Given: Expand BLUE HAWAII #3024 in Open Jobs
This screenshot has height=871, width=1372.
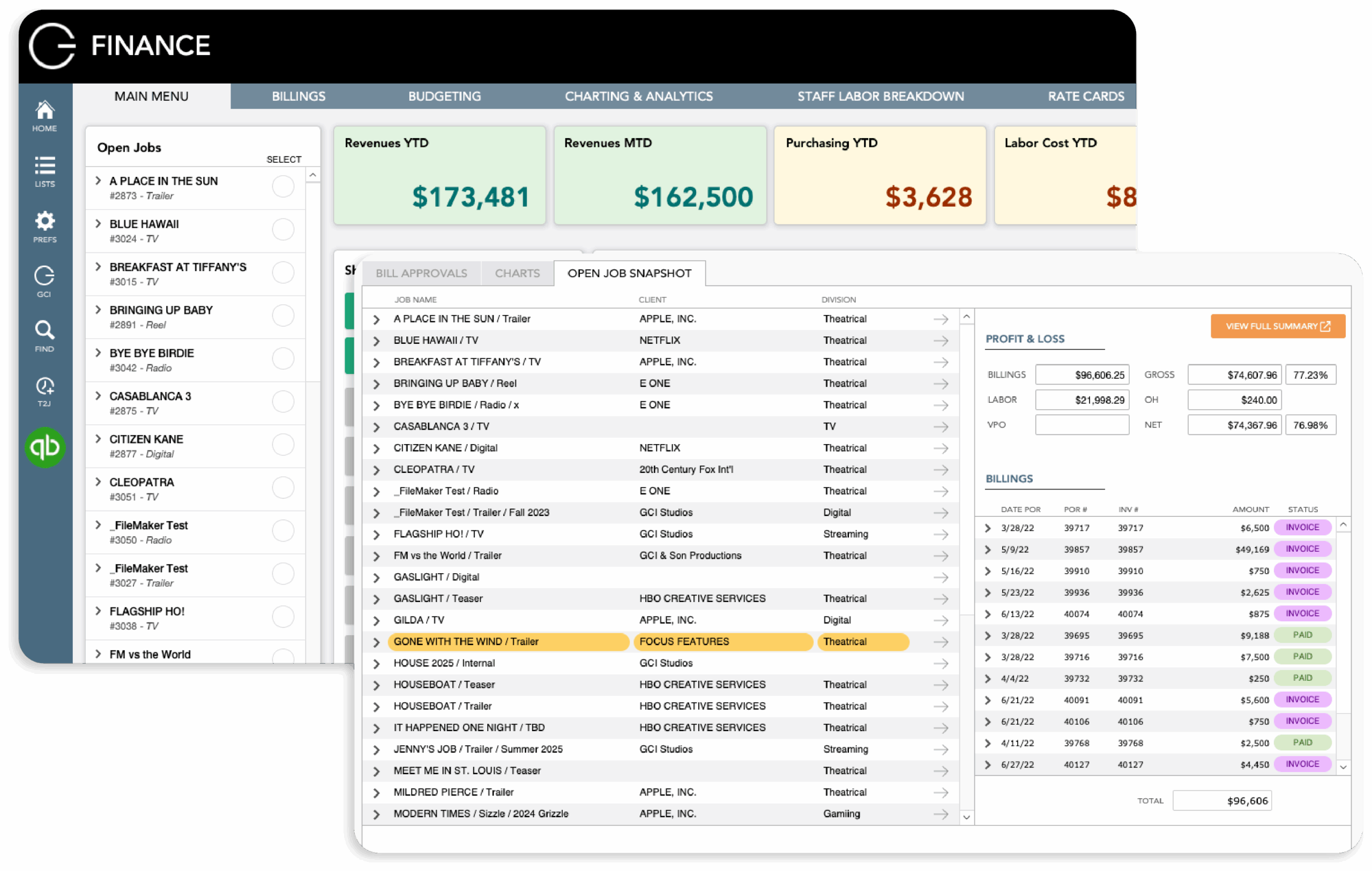Looking at the screenshot, I should click(98, 223).
